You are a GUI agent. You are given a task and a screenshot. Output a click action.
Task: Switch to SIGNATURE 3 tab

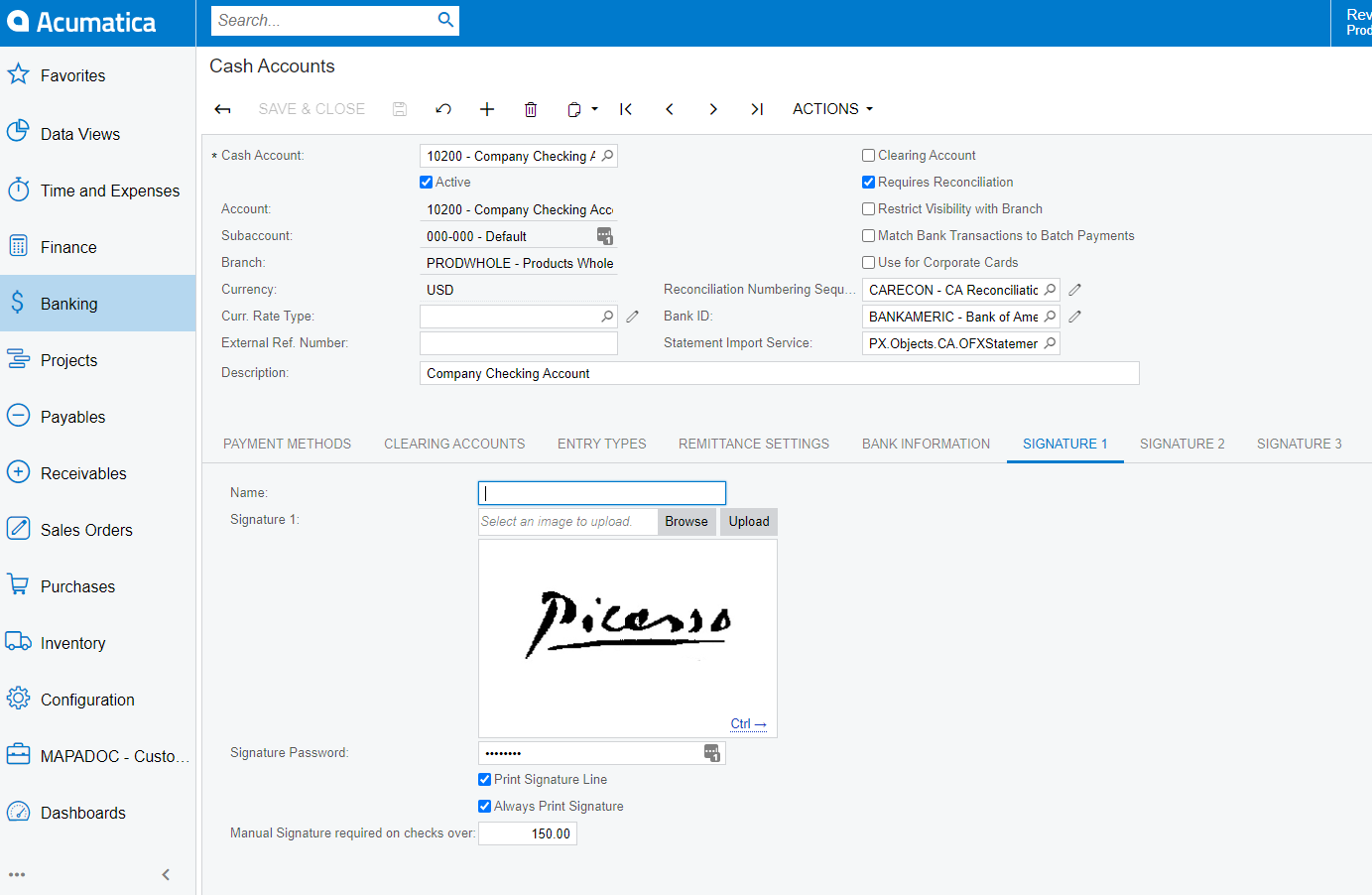coord(1300,445)
